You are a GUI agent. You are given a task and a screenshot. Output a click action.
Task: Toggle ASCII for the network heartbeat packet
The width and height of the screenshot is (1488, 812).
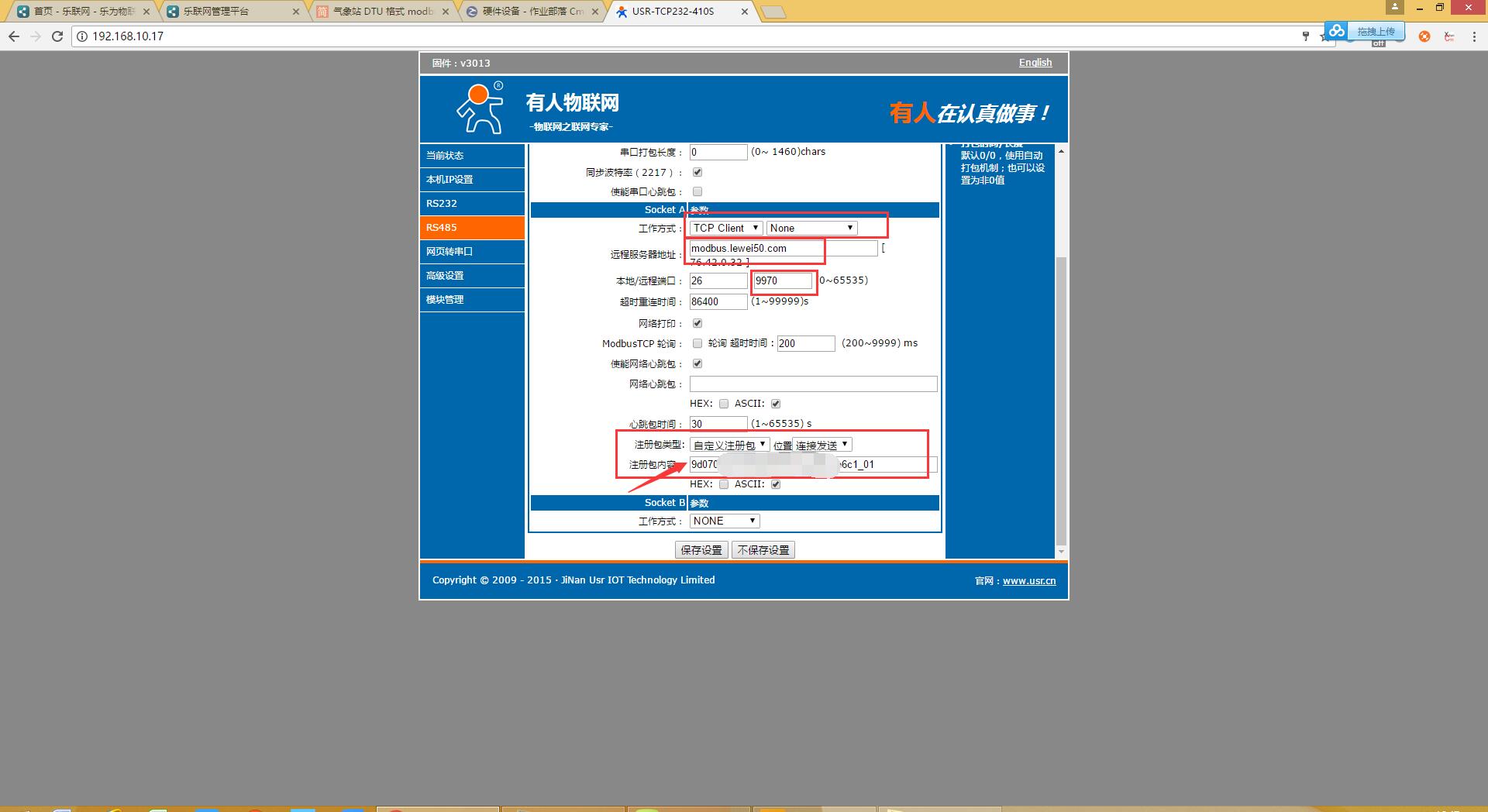click(776, 404)
